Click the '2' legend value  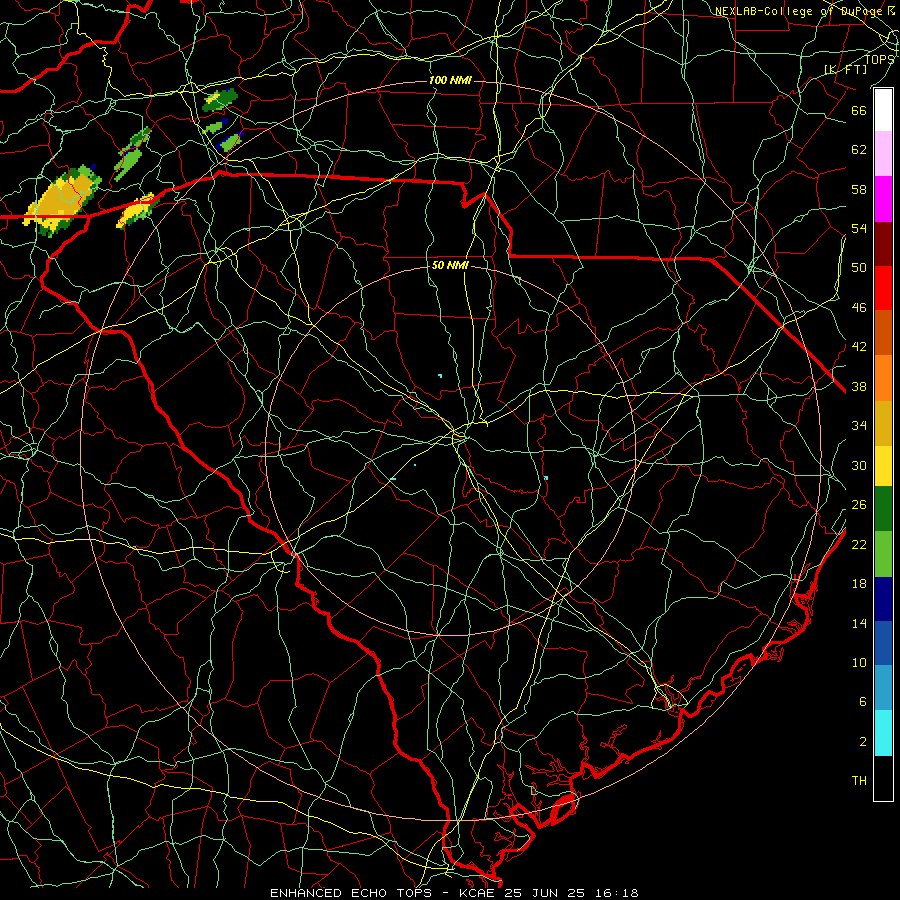[x=863, y=742]
